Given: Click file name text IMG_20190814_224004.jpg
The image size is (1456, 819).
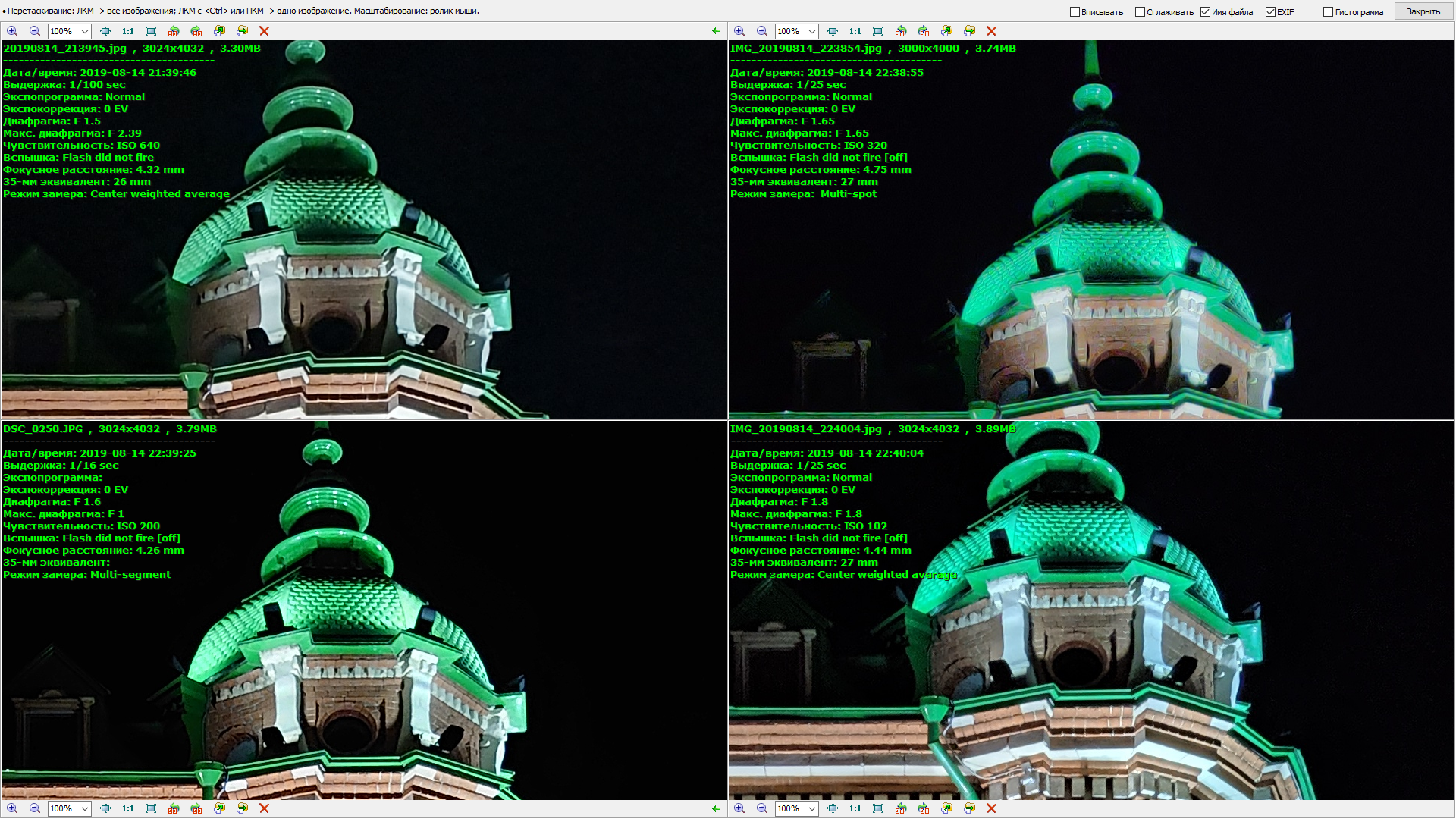Looking at the screenshot, I should click(806, 428).
